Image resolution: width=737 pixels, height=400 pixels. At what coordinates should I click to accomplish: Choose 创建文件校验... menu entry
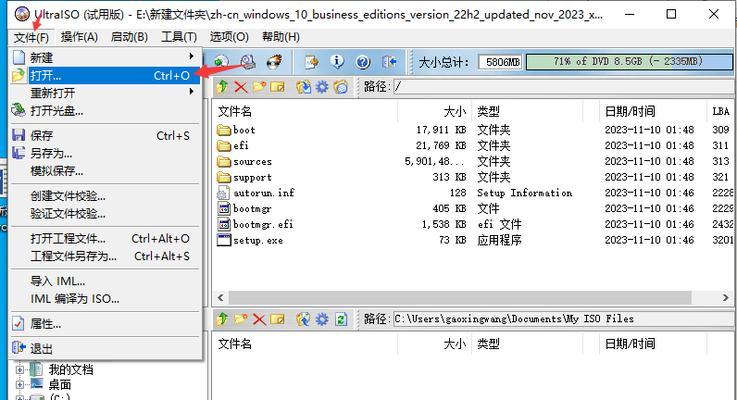pyautogui.click(x=106, y=196)
